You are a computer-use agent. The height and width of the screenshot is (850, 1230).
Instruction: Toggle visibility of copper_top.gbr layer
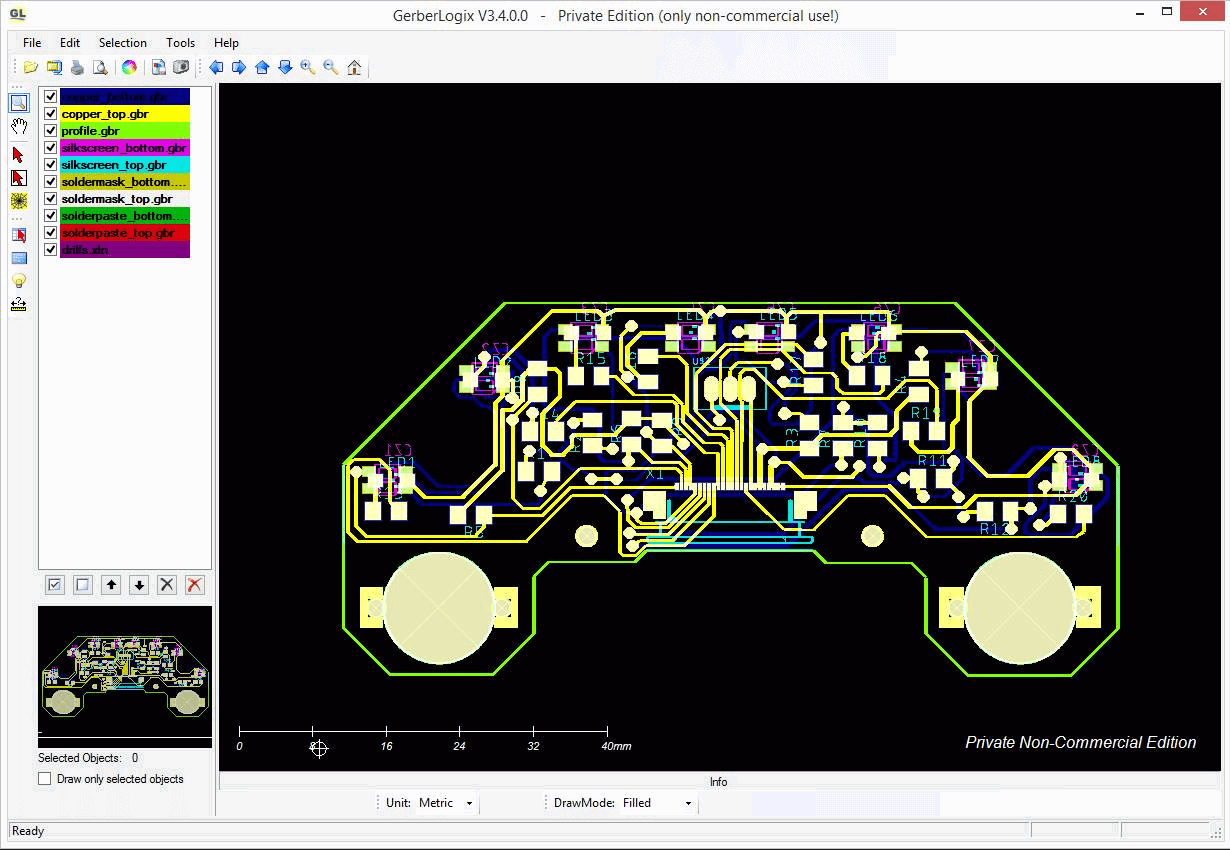pyautogui.click(x=50, y=114)
